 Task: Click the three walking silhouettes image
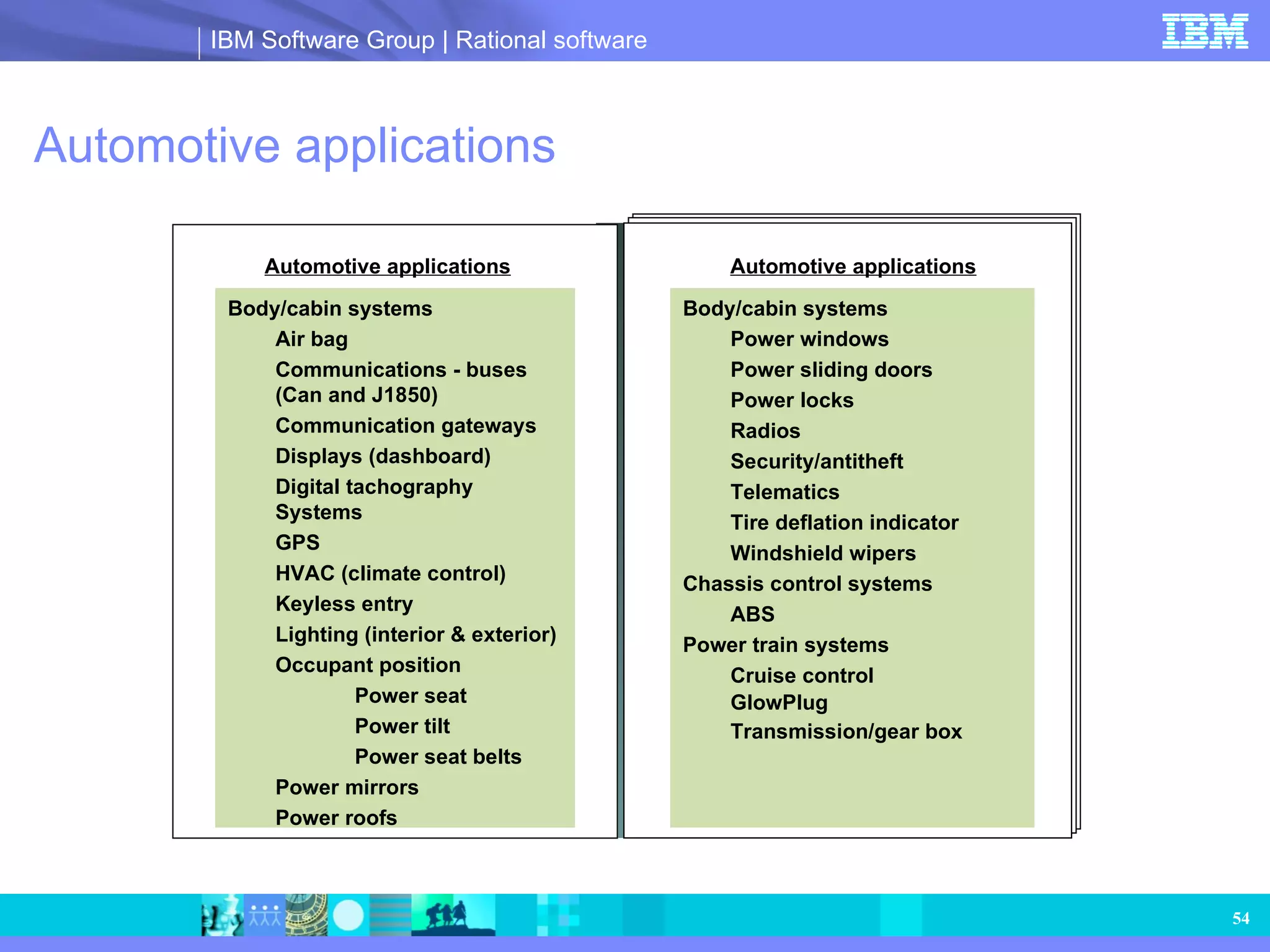pyautogui.click(x=453, y=915)
